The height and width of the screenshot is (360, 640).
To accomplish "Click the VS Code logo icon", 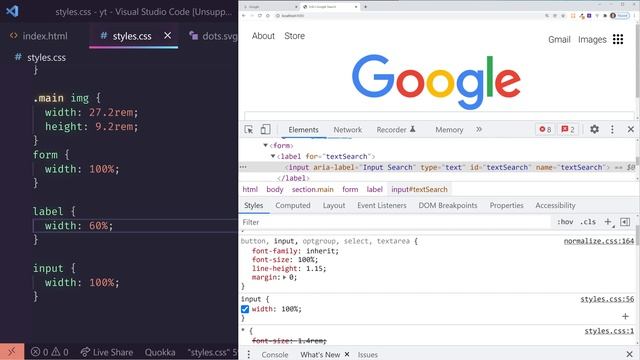I will (x=12, y=11).
